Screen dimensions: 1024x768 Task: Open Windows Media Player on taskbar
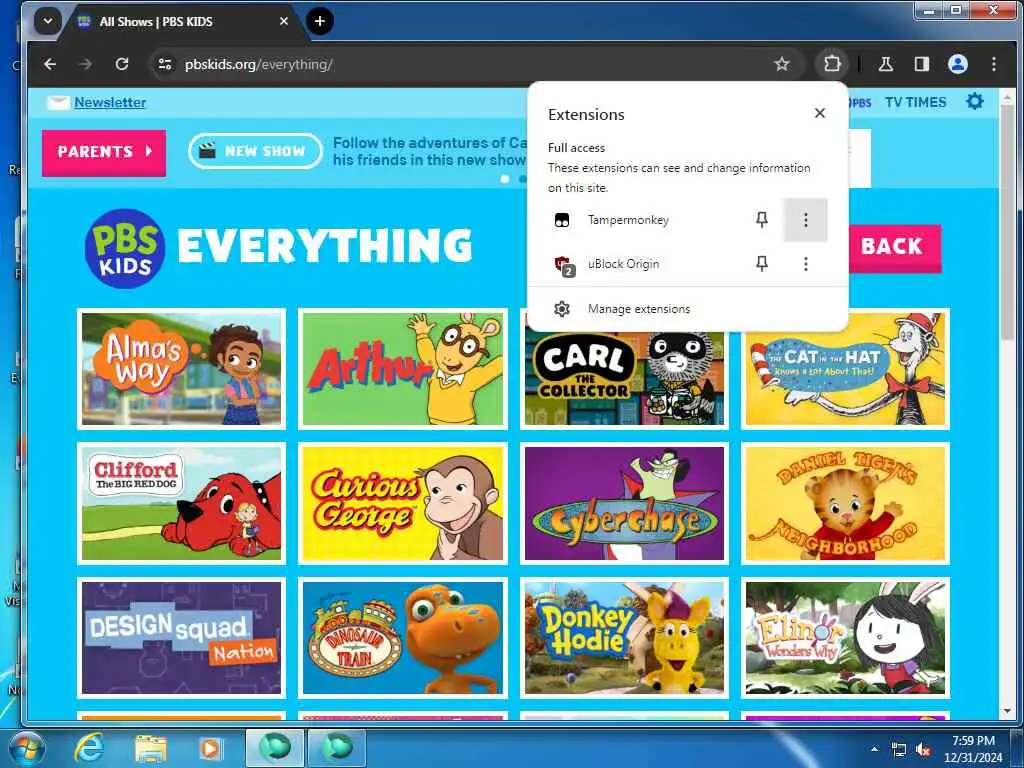click(x=211, y=748)
